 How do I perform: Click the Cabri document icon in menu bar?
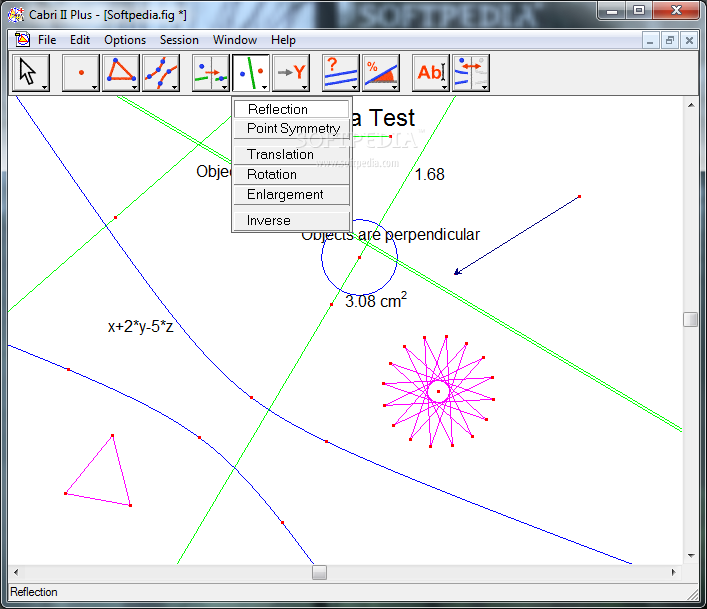[22, 40]
